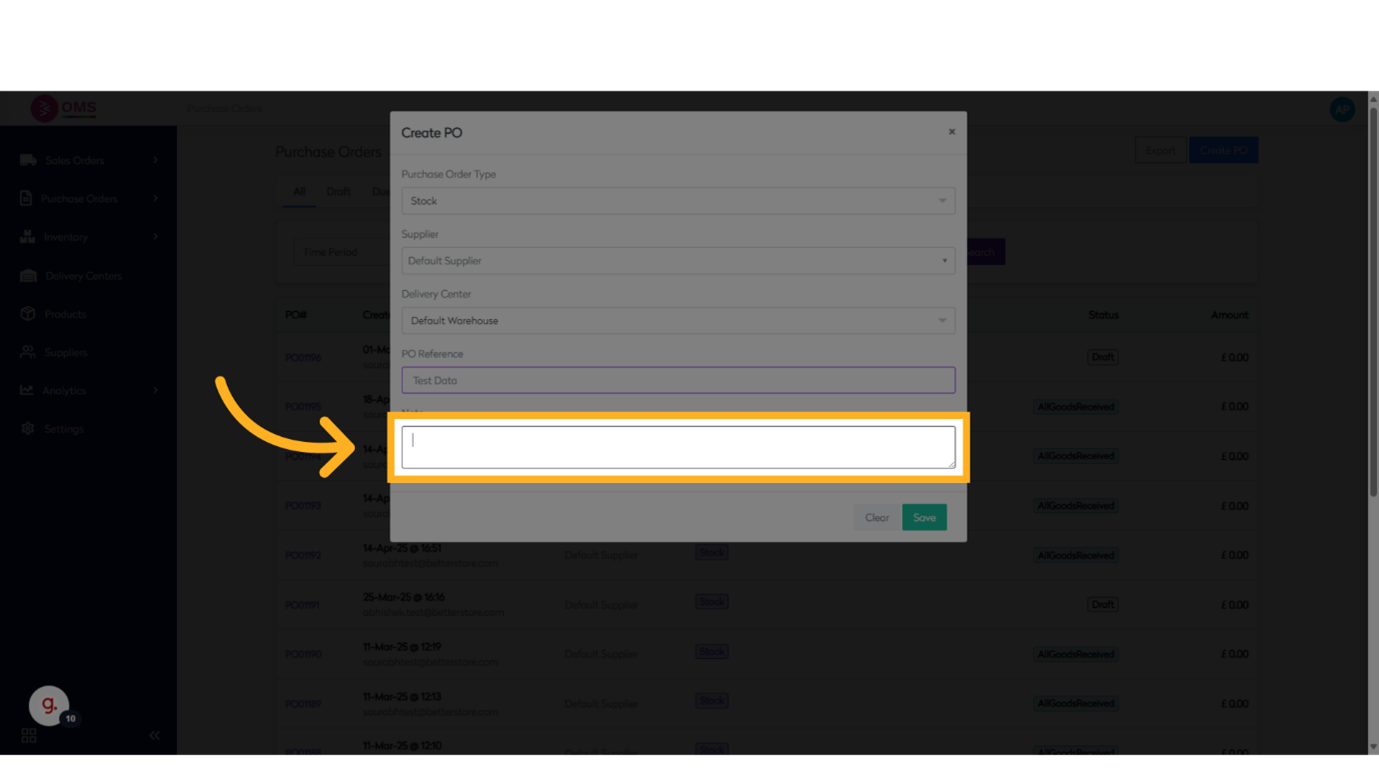
Task: Open Delivery Centers via warehouse icon
Action: coord(28,276)
